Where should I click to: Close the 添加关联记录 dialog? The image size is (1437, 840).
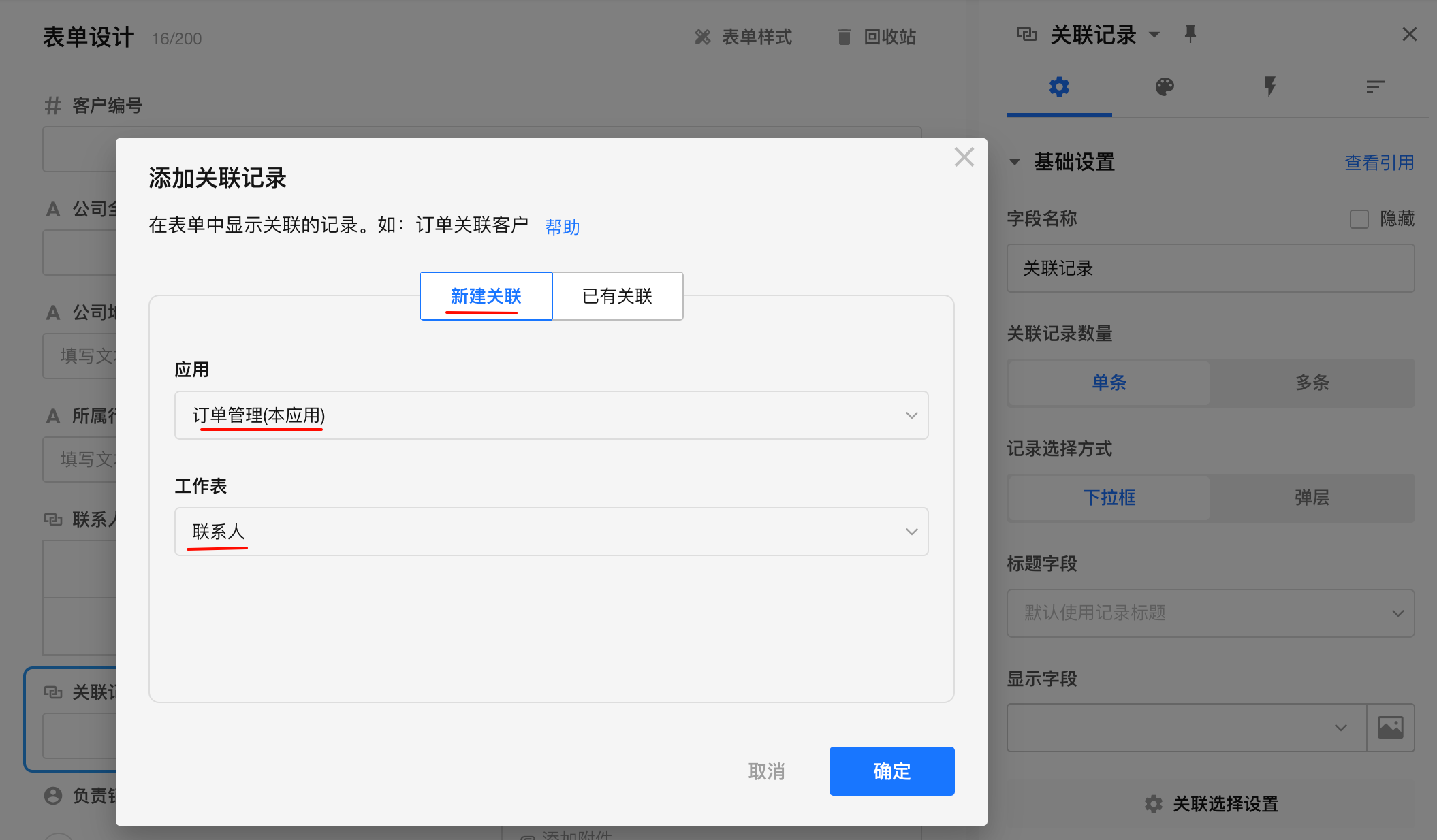coord(964,157)
